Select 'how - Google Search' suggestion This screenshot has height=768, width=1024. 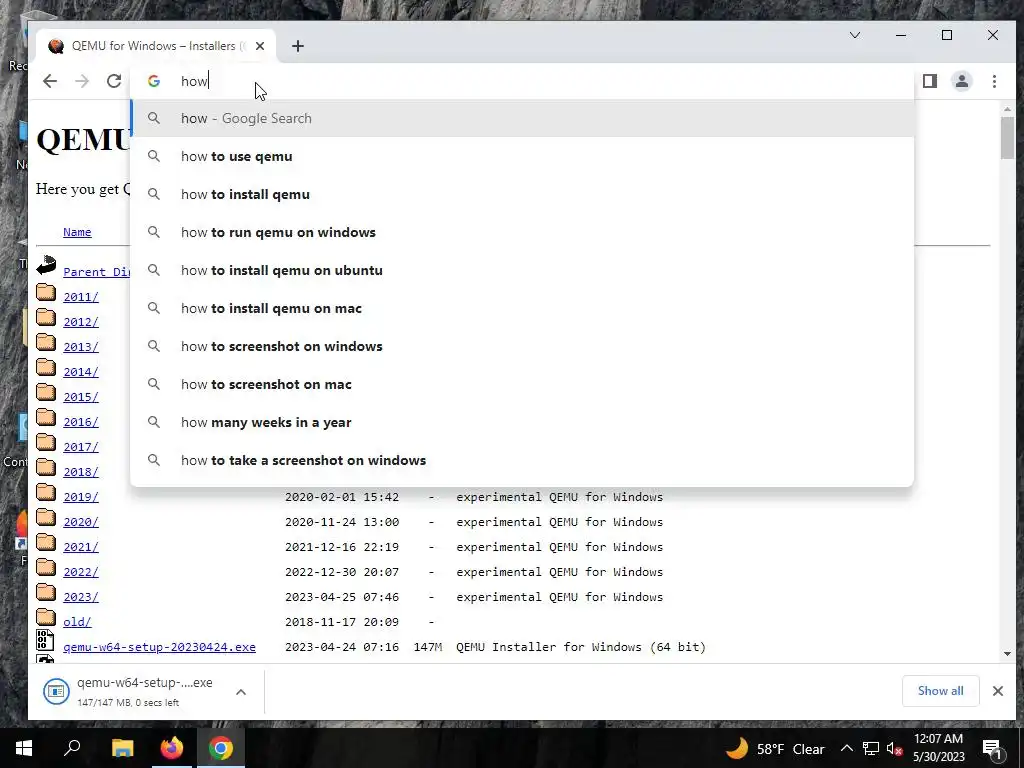522,118
